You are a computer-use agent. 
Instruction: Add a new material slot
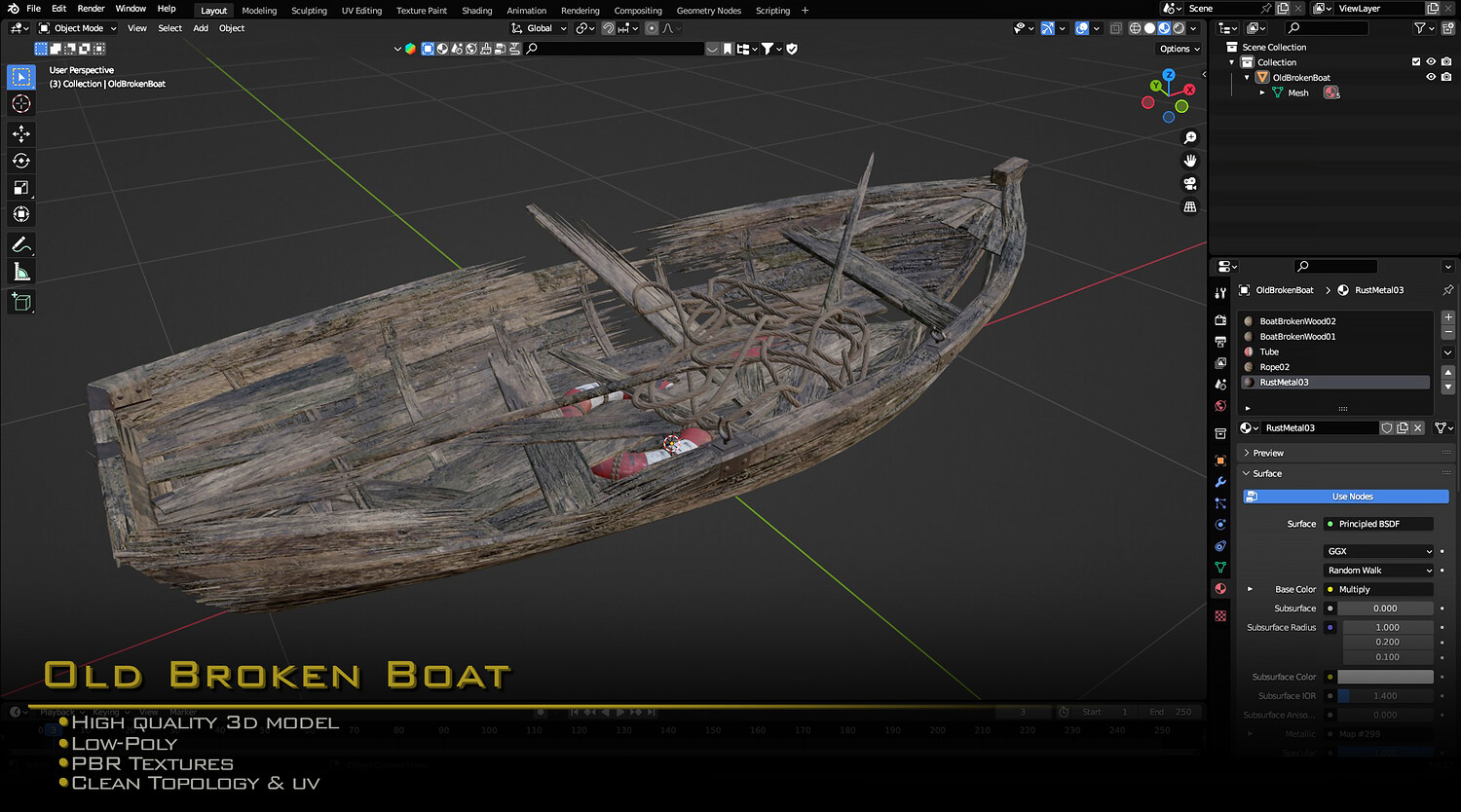(1448, 317)
